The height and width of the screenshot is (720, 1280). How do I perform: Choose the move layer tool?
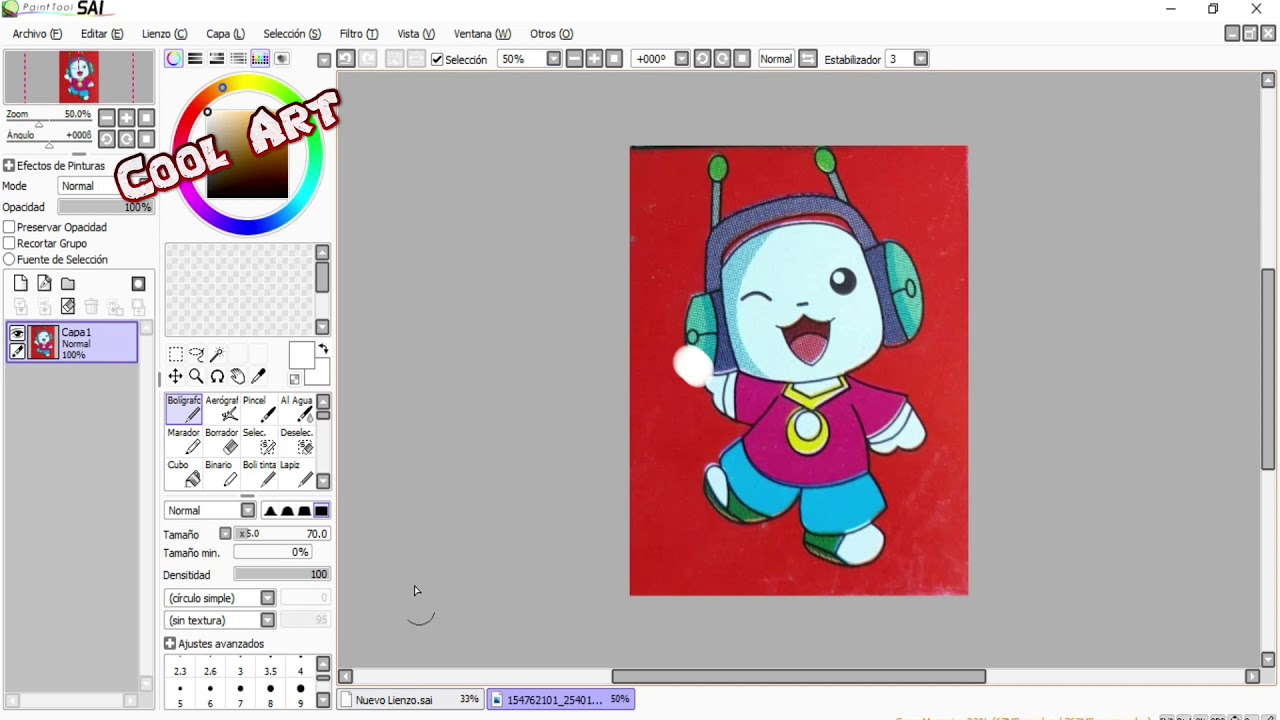[x=176, y=376]
